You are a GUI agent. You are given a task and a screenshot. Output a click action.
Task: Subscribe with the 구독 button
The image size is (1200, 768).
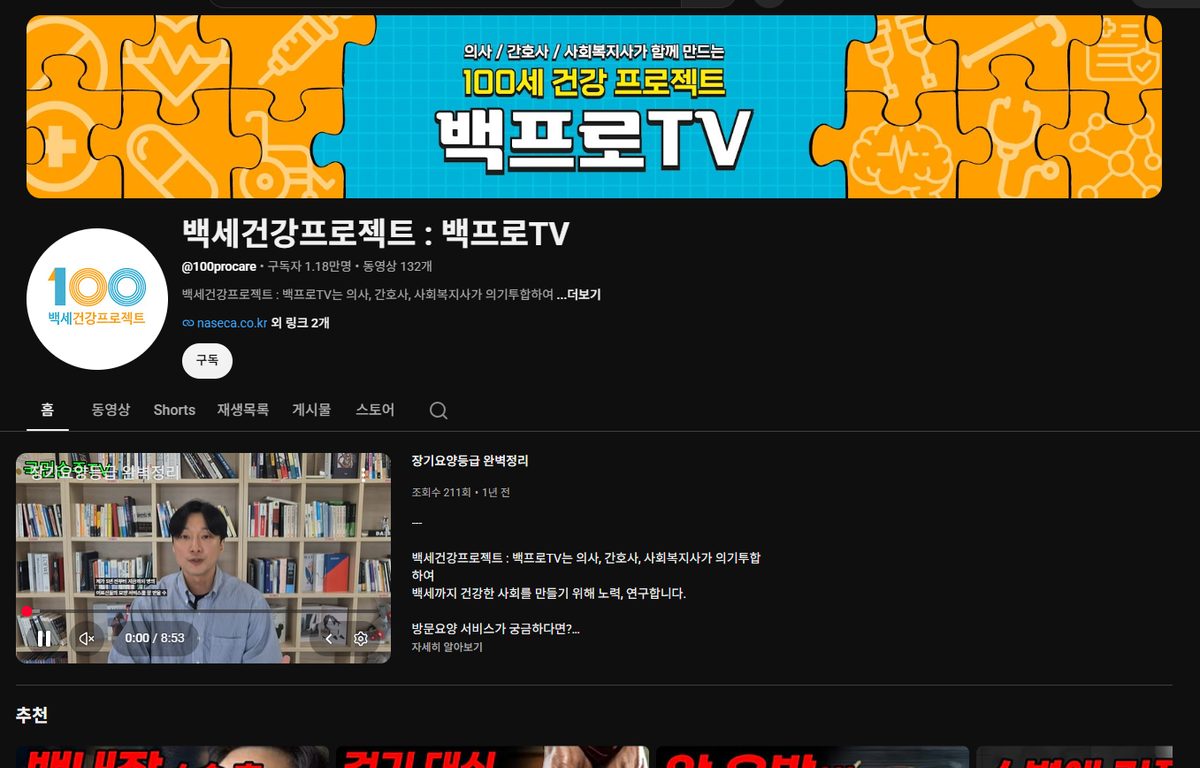(207, 361)
